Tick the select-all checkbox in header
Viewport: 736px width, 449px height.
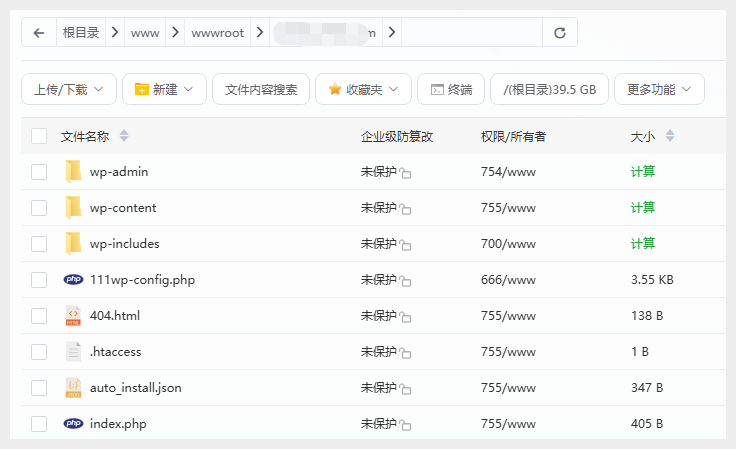point(39,136)
